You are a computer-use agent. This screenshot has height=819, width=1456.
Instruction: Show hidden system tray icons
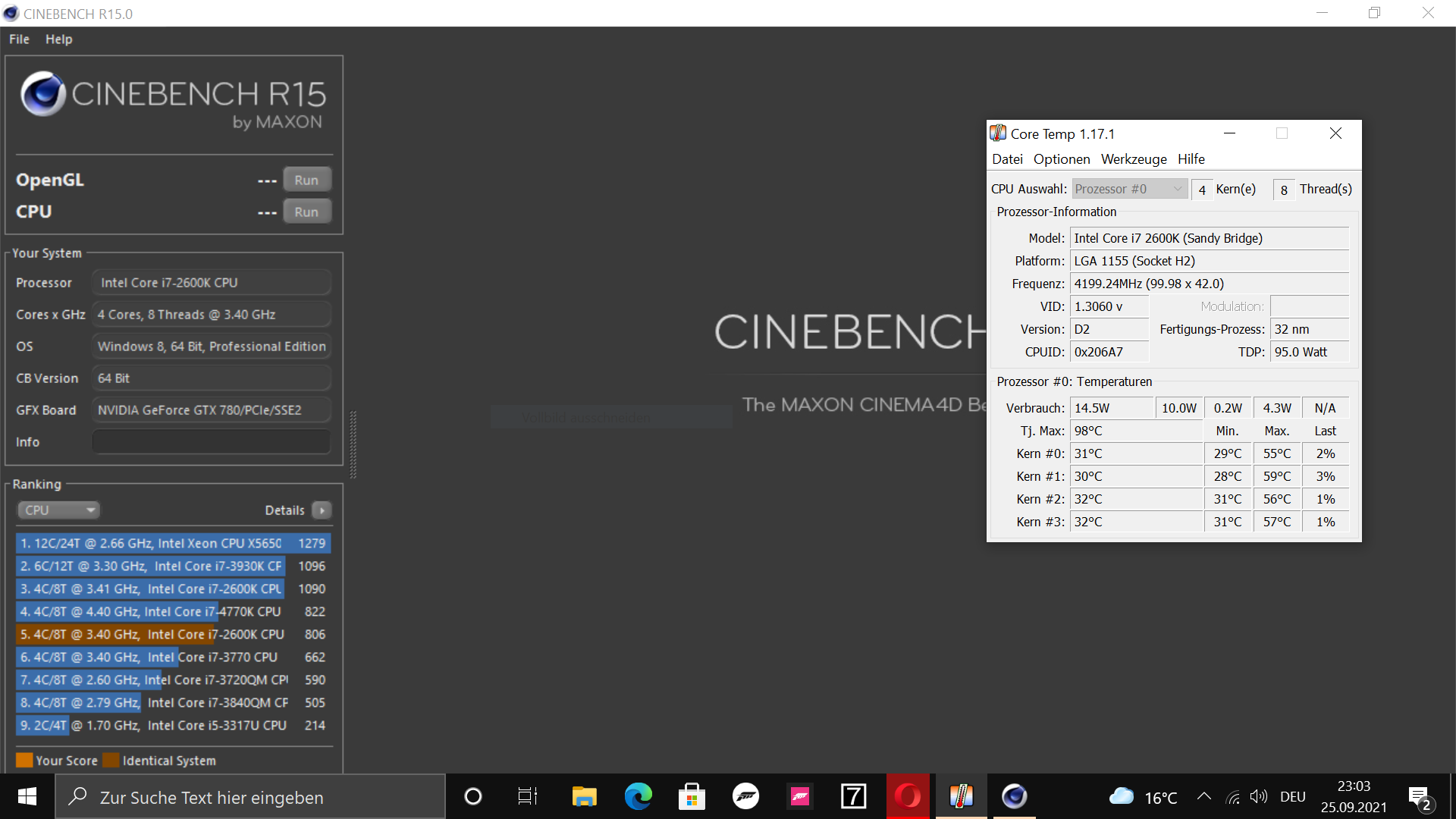[x=1203, y=796]
